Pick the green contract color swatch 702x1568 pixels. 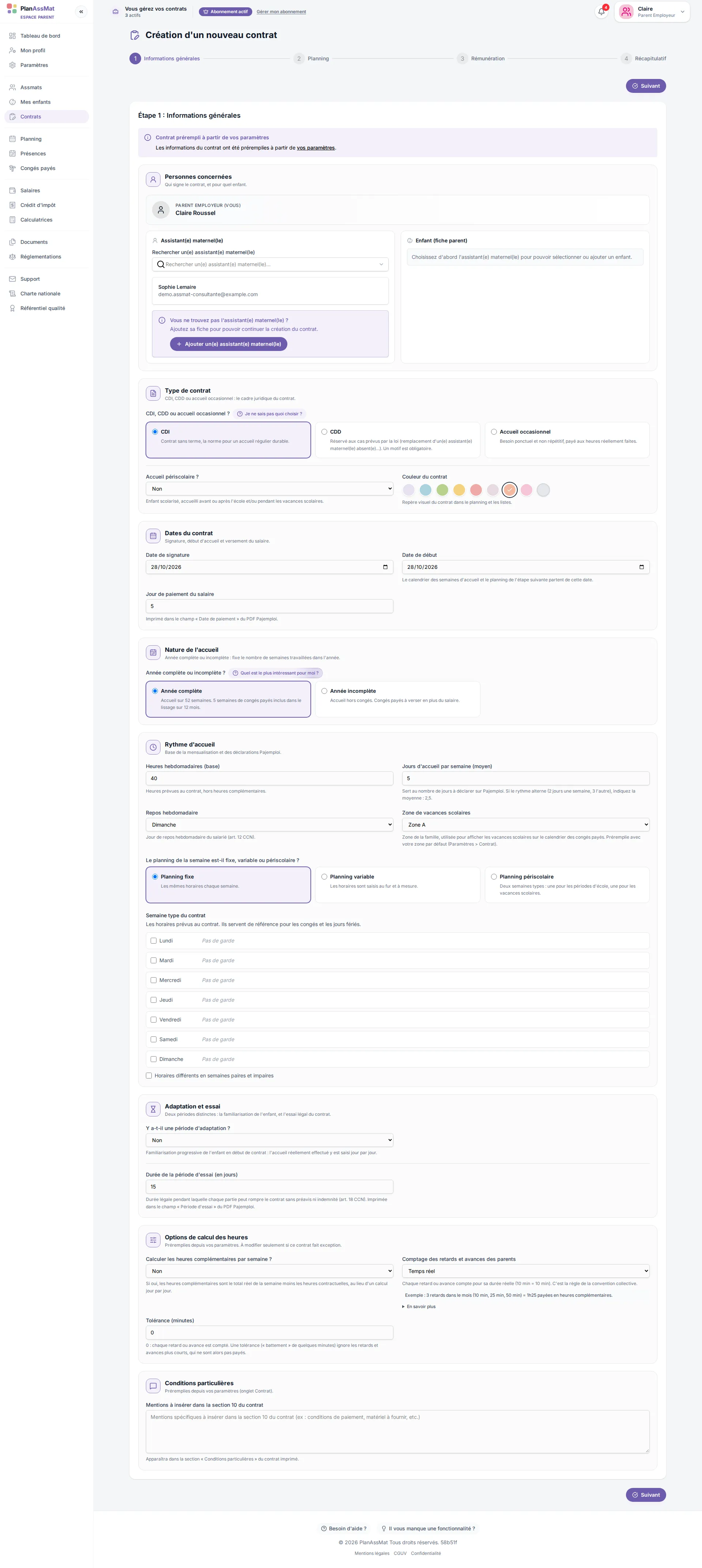pyautogui.click(x=443, y=490)
